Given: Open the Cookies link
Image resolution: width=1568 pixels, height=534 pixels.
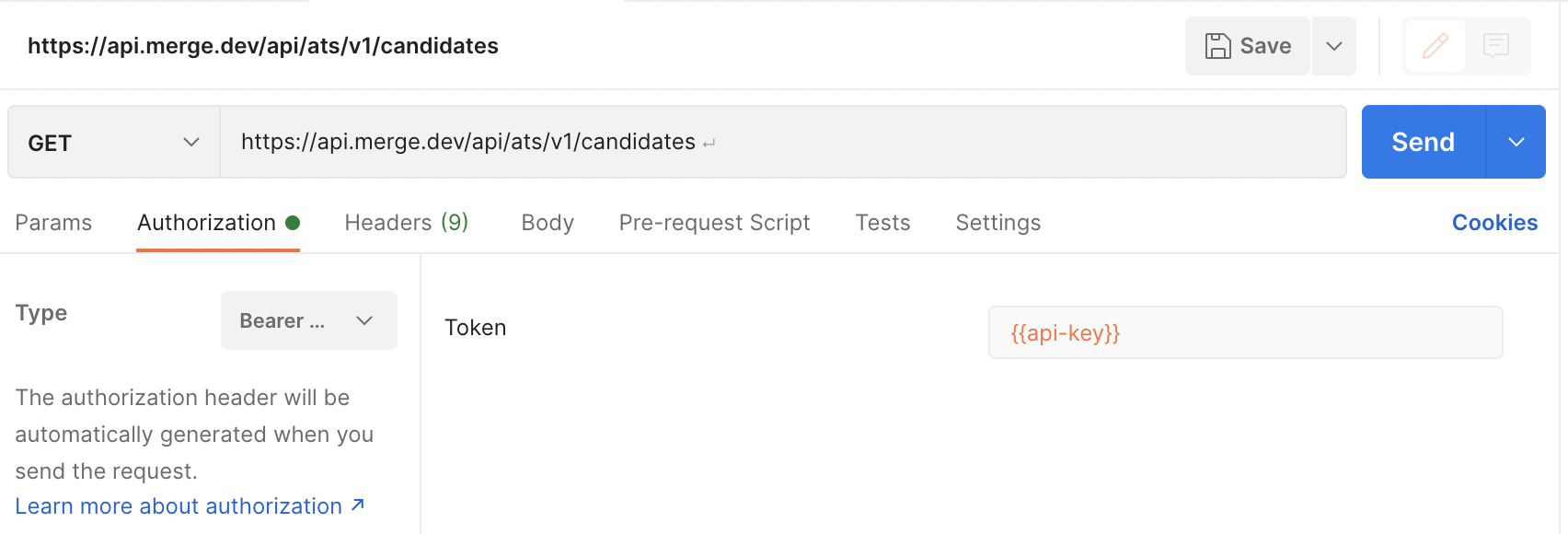Looking at the screenshot, I should tap(1494, 223).
